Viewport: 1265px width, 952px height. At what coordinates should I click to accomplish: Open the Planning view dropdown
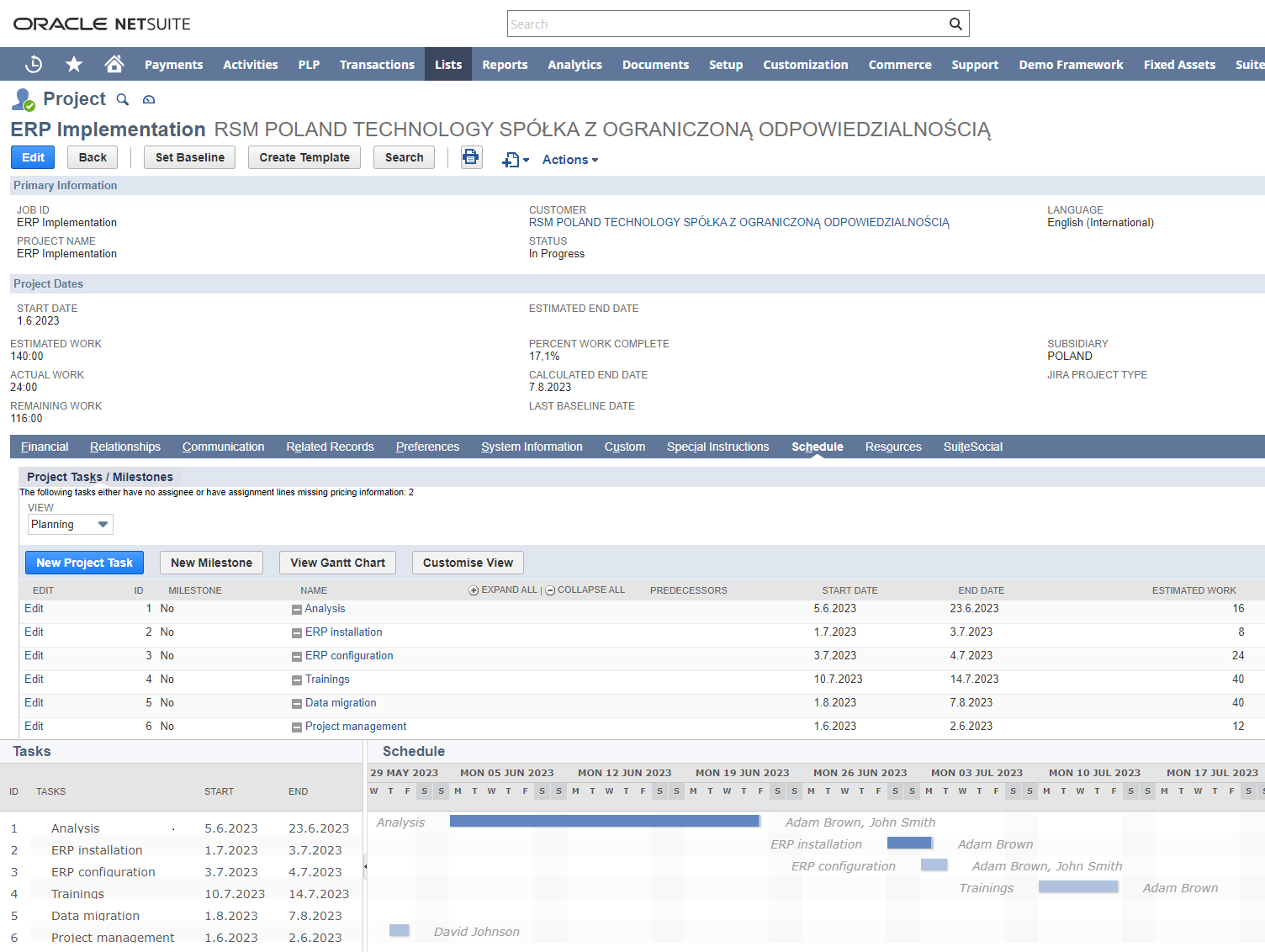click(x=71, y=525)
